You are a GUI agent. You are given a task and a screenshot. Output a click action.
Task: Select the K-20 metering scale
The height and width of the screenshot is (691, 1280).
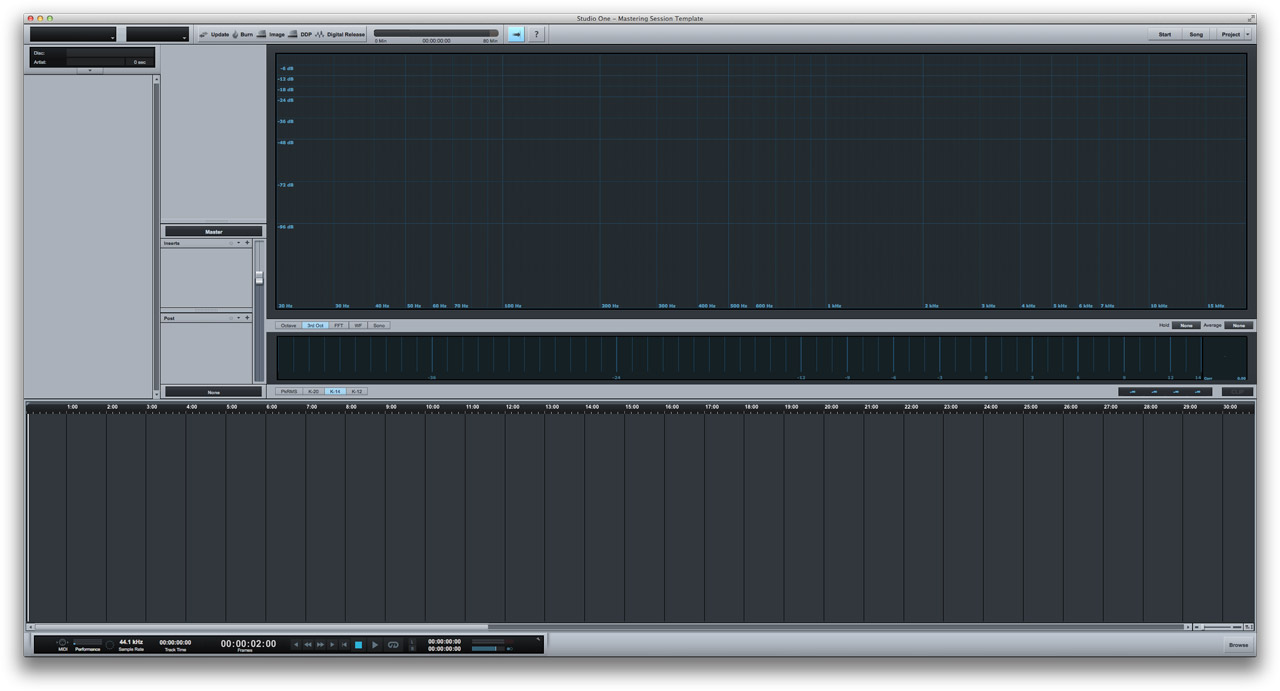coord(313,391)
